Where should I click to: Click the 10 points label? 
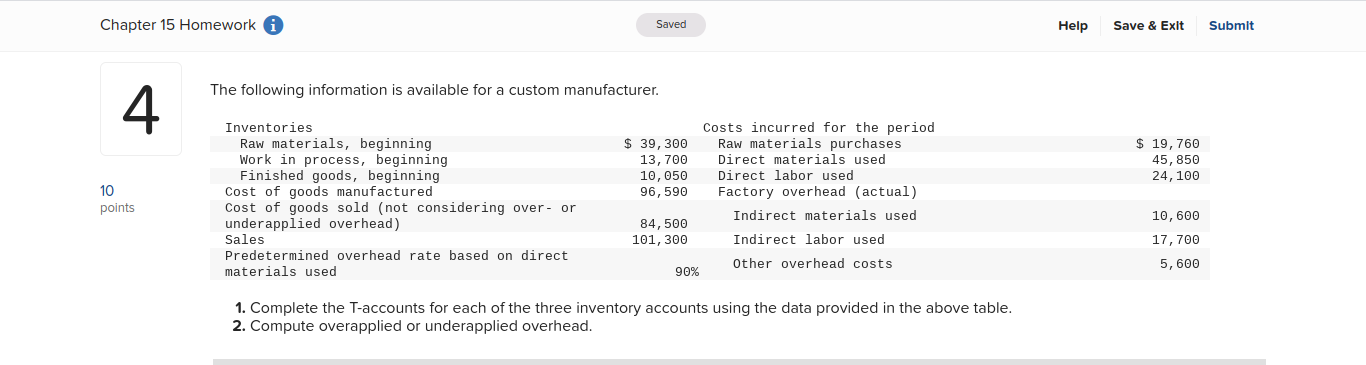pyautogui.click(x=117, y=198)
